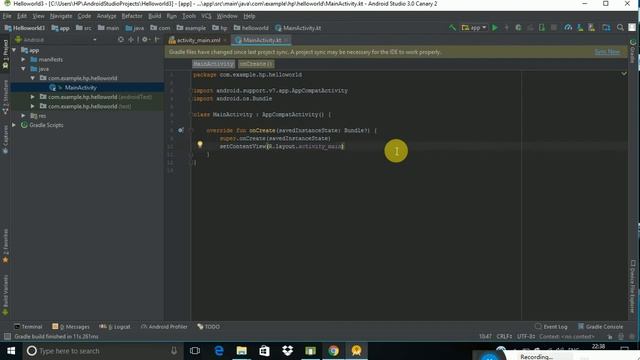Open the Event Log
Screen dimensions: 640x360
(x=551, y=327)
